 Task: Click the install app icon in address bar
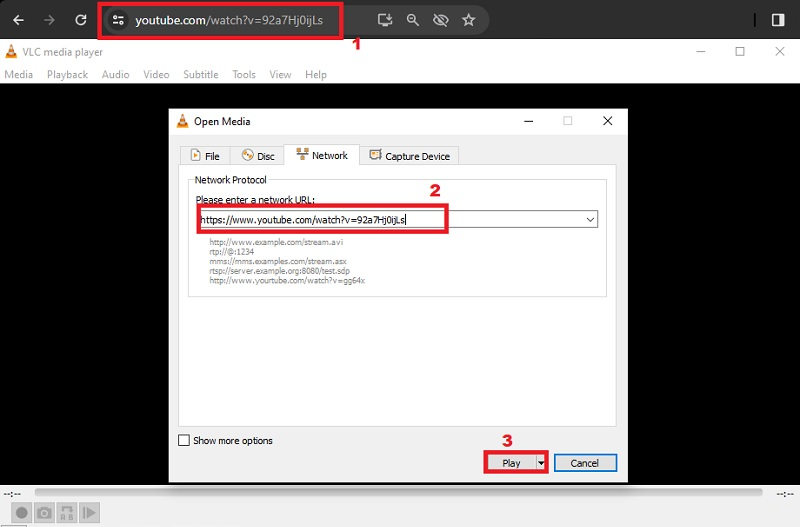coord(385,20)
